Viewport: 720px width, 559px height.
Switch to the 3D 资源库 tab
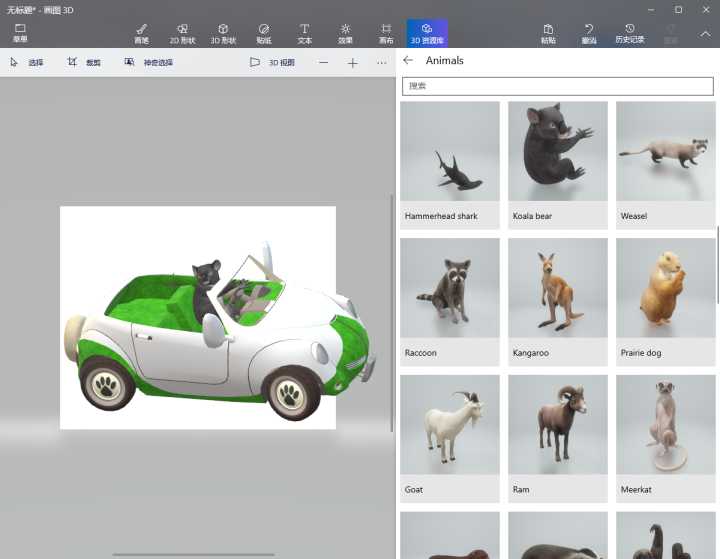coord(427,33)
